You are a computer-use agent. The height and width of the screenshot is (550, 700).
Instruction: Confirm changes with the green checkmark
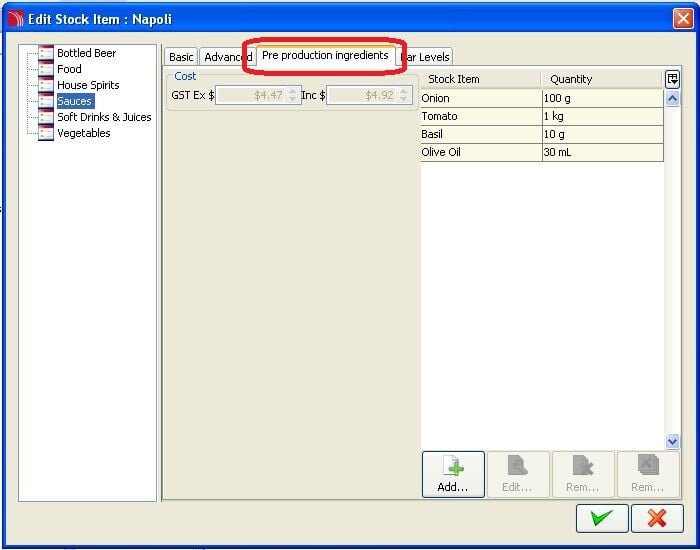[602, 518]
